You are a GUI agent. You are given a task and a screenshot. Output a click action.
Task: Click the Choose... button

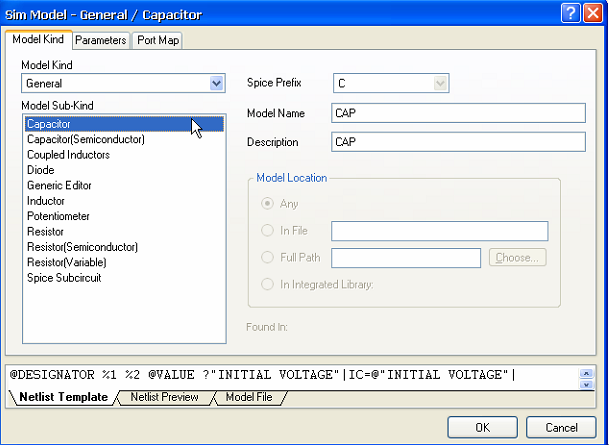(517, 257)
